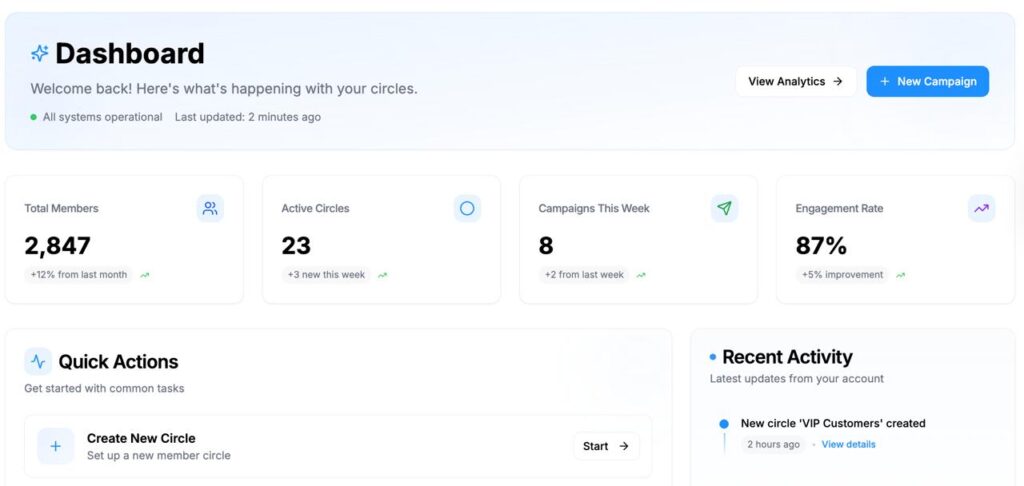Click the green trend arrow under Total Members
Image resolution: width=1024 pixels, height=486 pixels.
click(x=145, y=275)
